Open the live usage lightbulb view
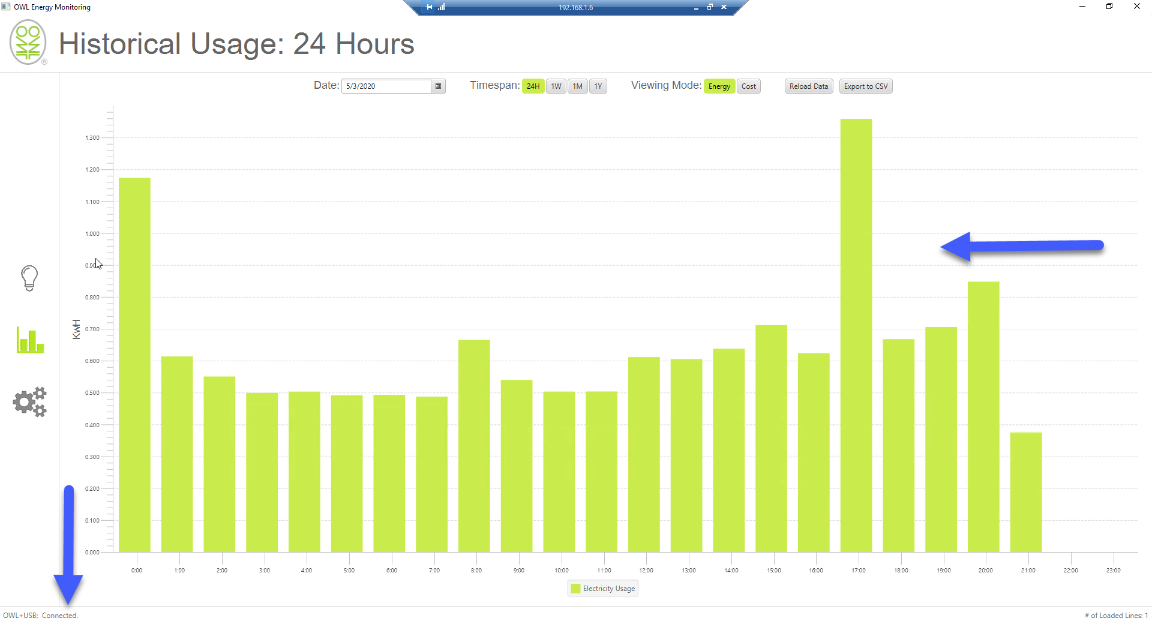Screen dimensions: 1152x624 point(29,278)
